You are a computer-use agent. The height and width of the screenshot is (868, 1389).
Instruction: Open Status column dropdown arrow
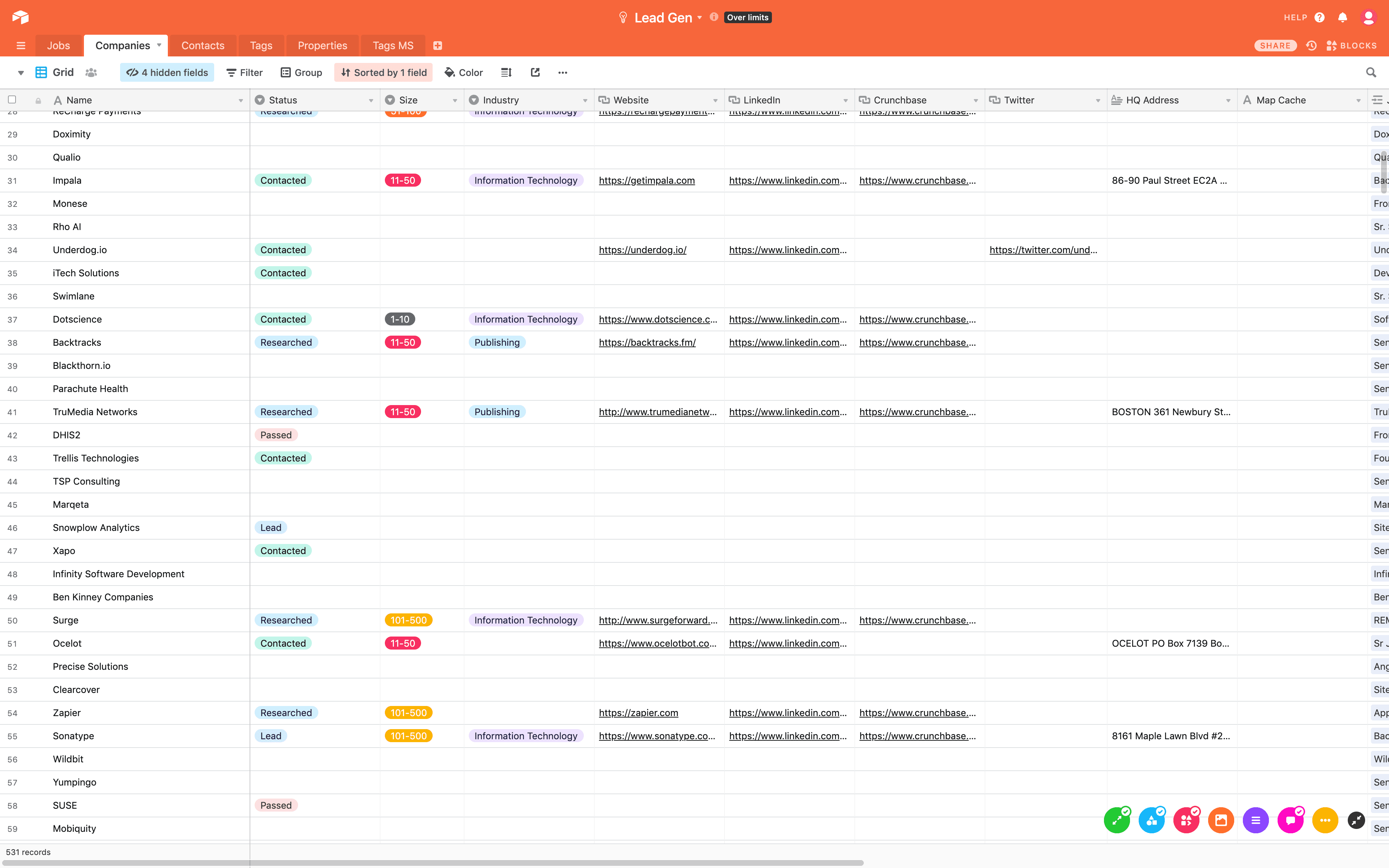point(371,101)
